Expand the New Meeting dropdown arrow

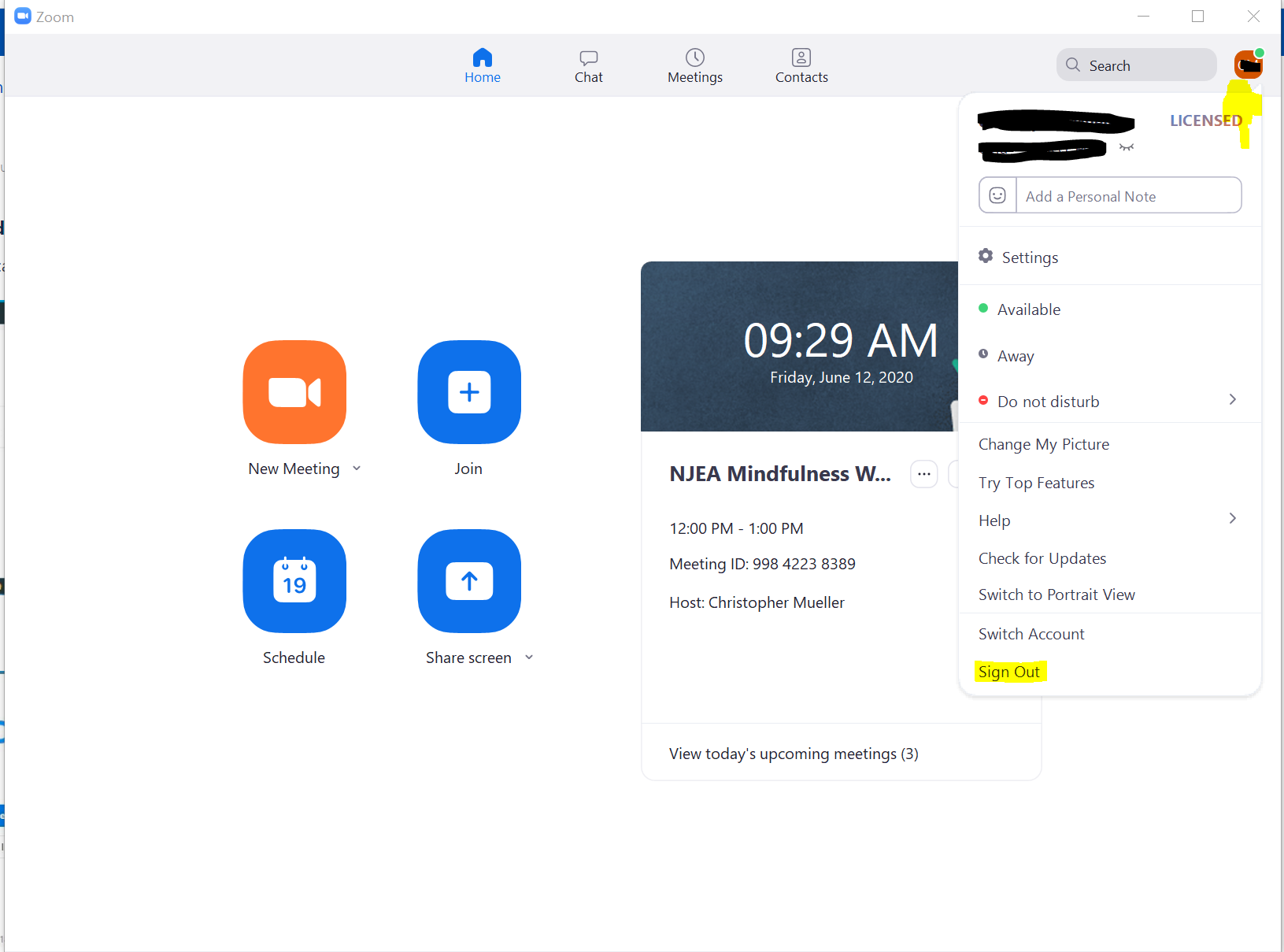[357, 469]
